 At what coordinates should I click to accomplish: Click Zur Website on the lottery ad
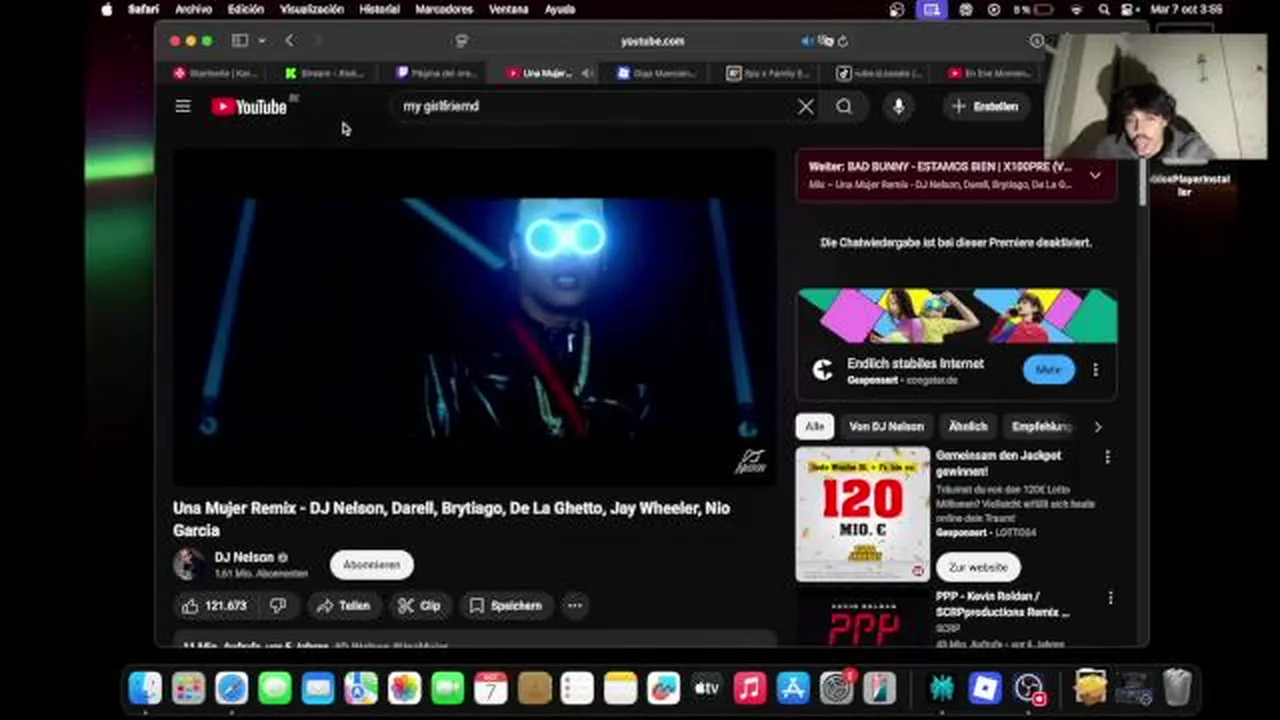click(x=978, y=567)
